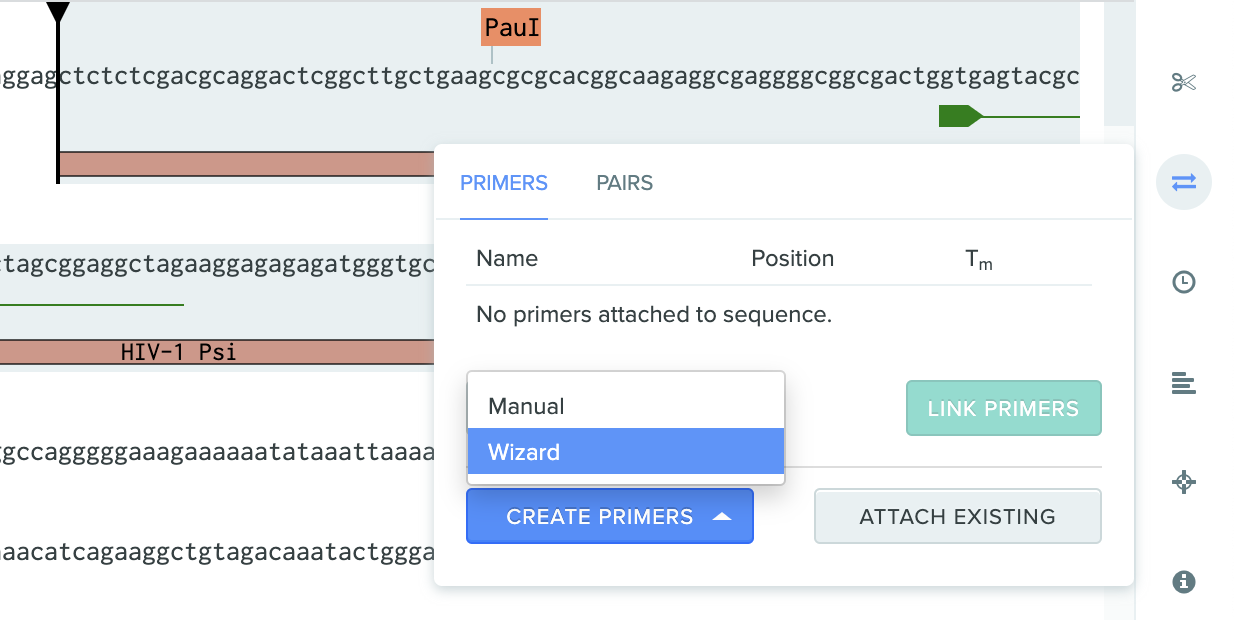The width and height of the screenshot is (1234, 620).
Task: Open the scissors digest tool
Action: [x=1184, y=82]
